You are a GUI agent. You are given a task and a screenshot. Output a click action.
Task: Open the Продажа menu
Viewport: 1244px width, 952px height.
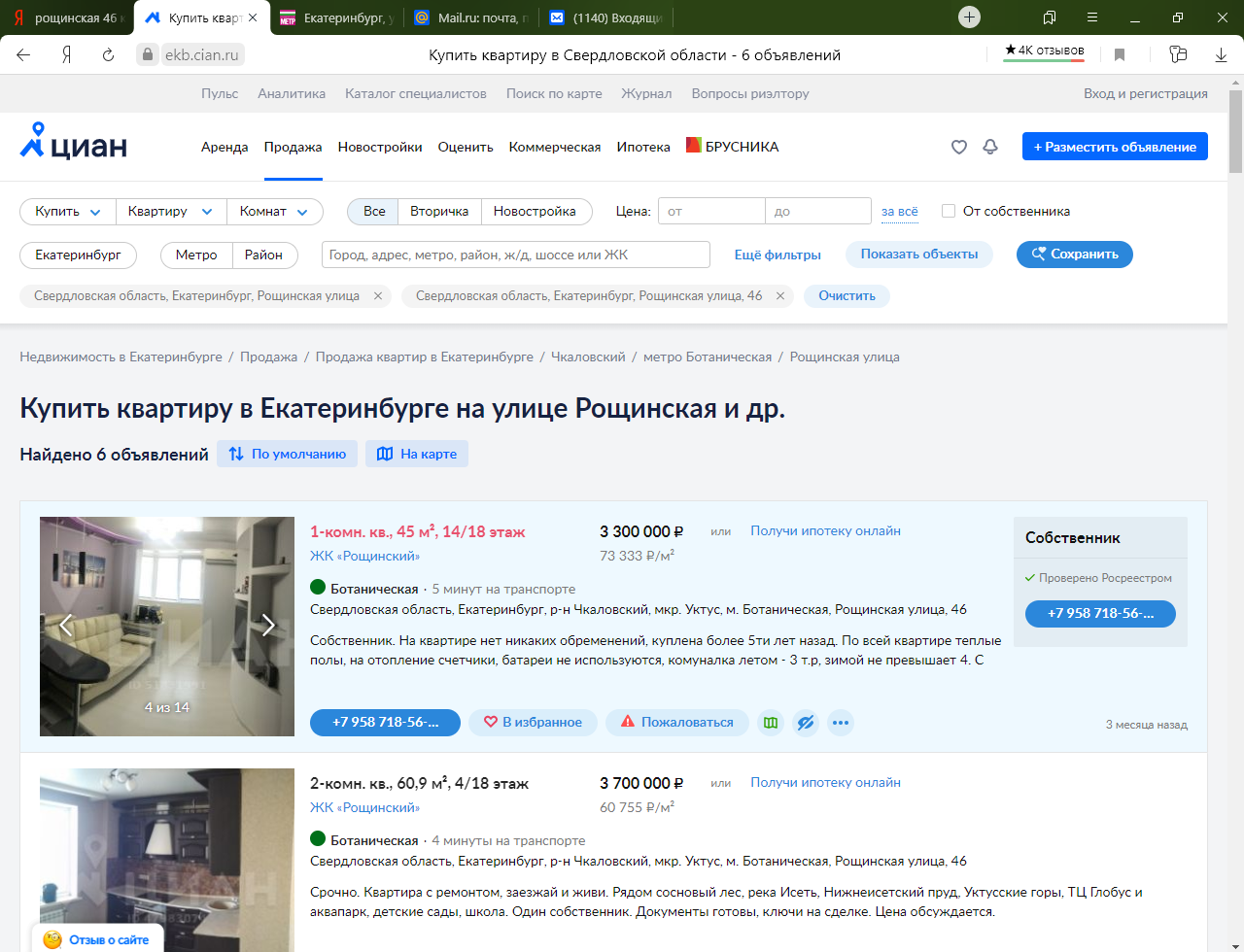pyautogui.click(x=293, y=147)
